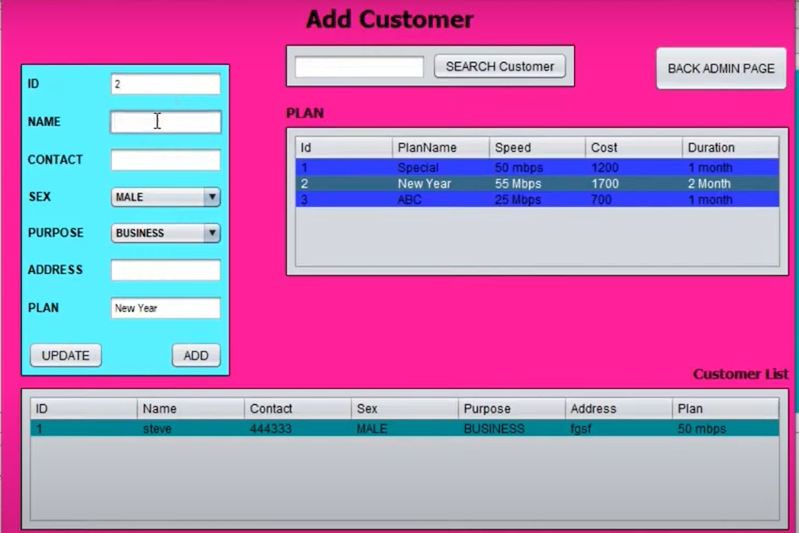
Task: Click the PlanName column header
Action: (441, 148)
